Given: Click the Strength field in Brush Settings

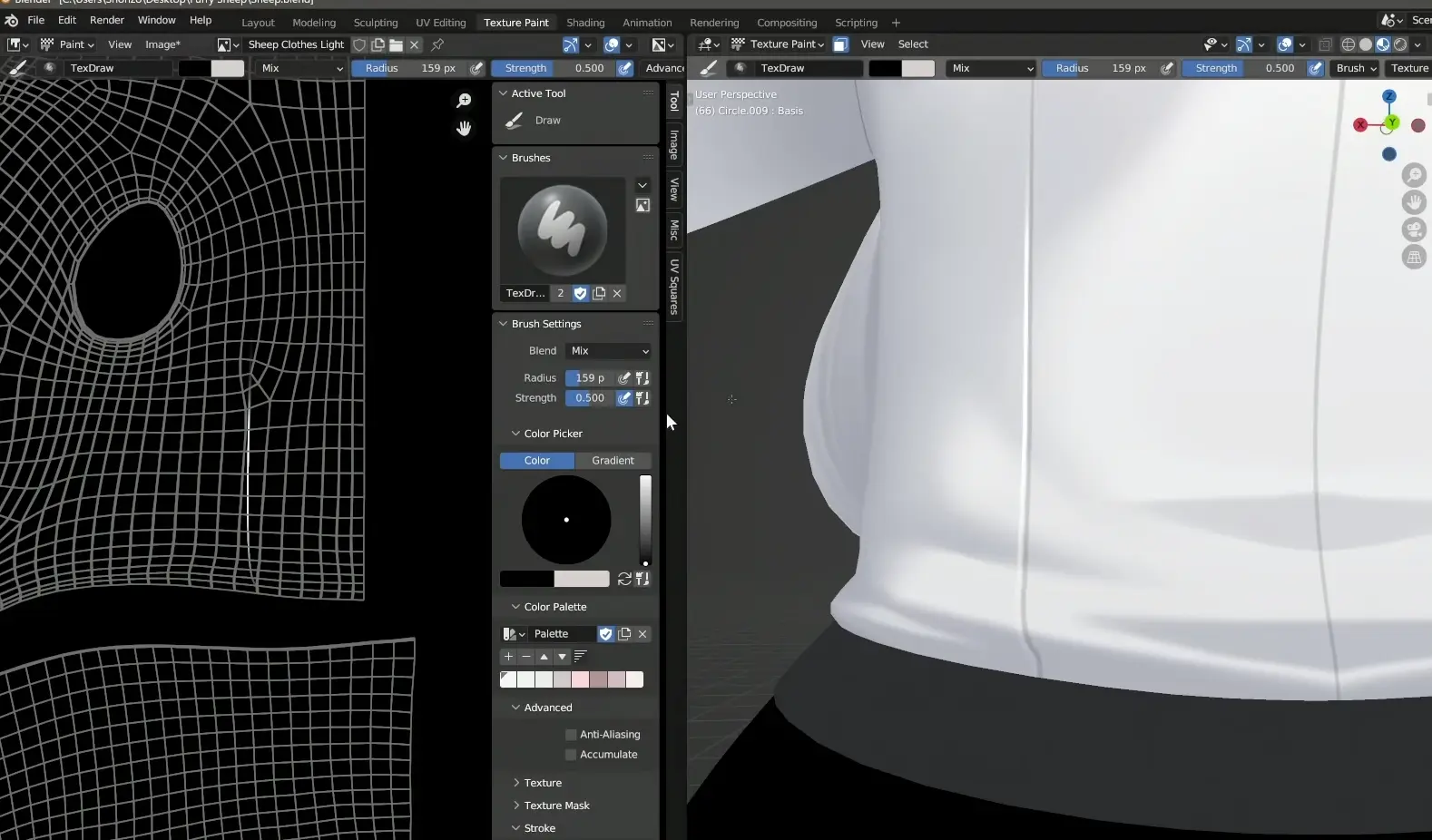Looking at the screenshot, I should (x=589, y=398).
